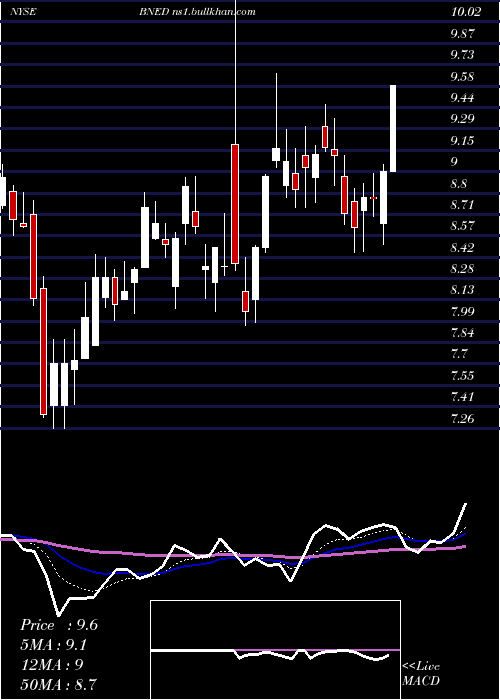Click the last tall white candlestick
The width and height of the screenshot is (500, 700).
click(393, 128)
